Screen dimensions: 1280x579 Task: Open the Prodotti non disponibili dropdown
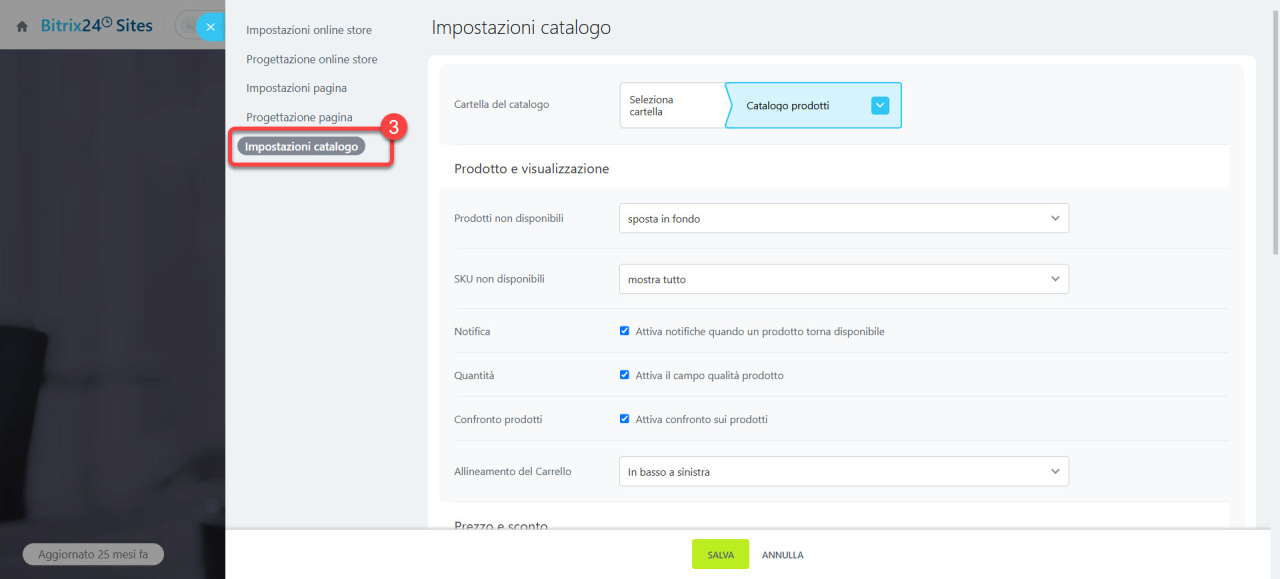tap(844, 218)
